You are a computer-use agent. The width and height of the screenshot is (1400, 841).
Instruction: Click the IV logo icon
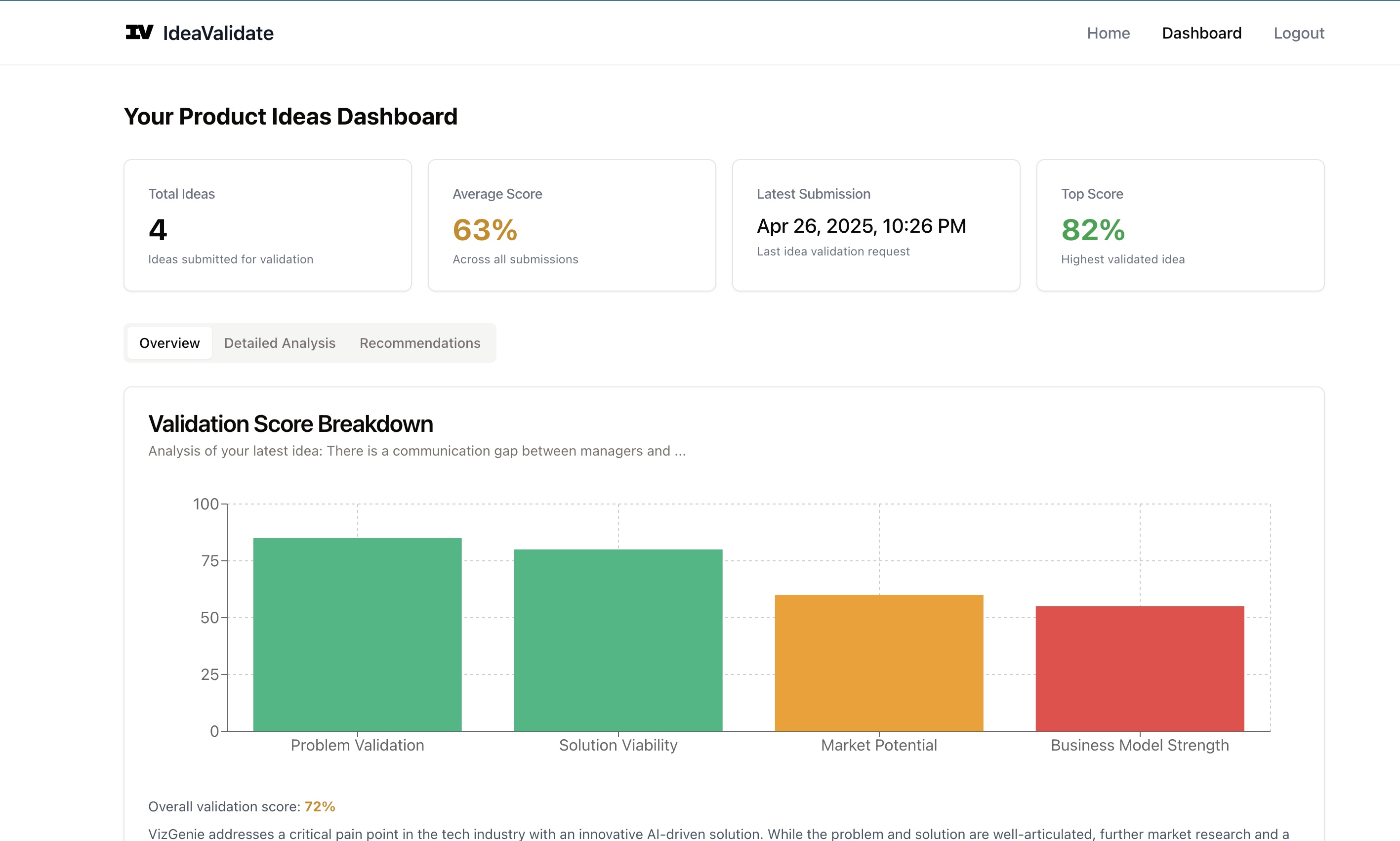139,32
